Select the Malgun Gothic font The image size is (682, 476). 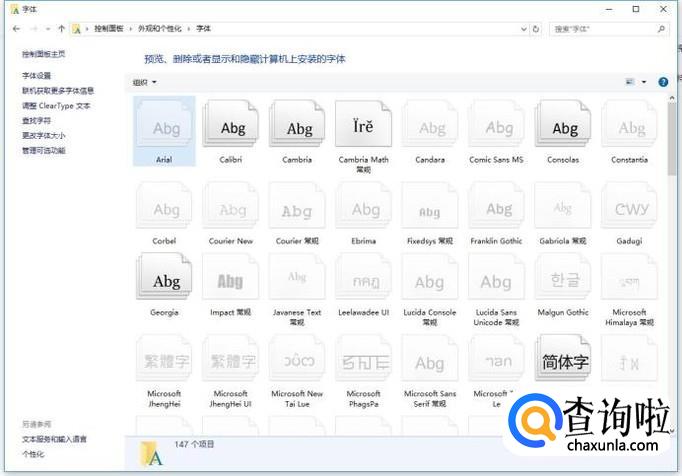[x=563, y=277]
